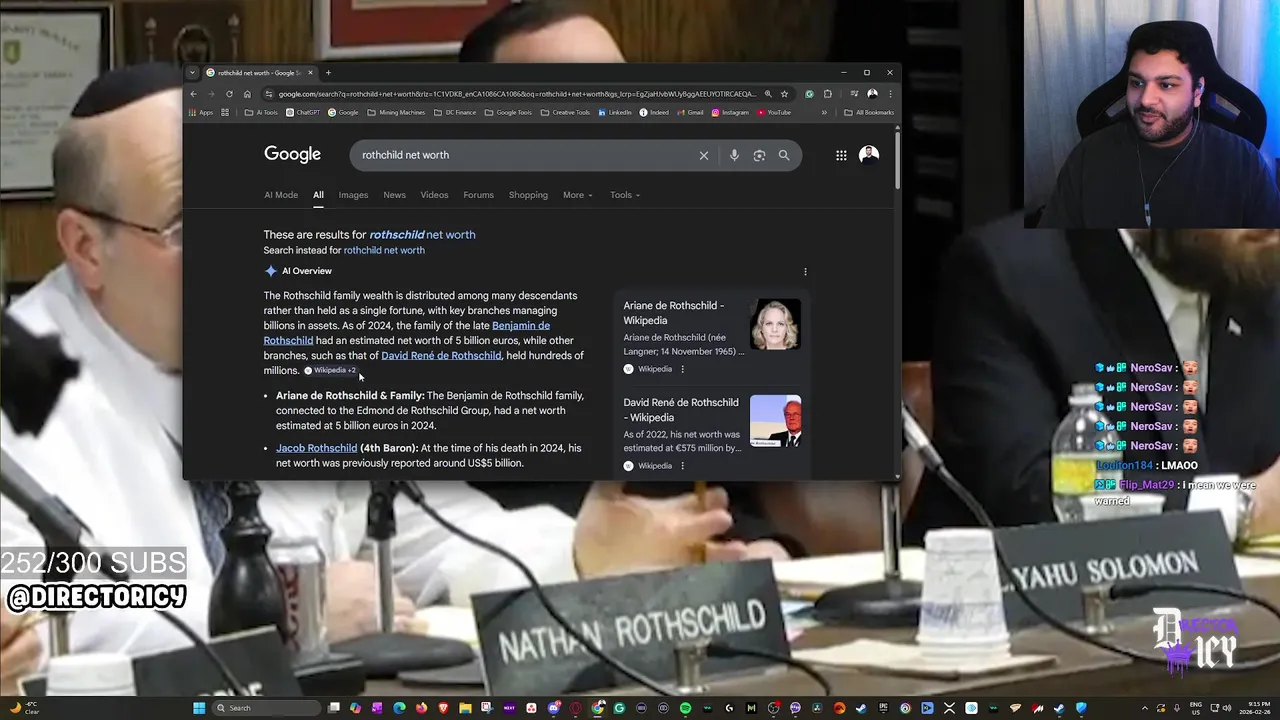
Task: Open the Google apps grid
Action: click(x=841, y=155)
